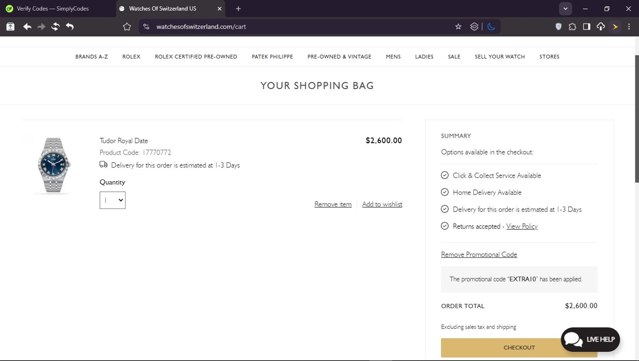Click the Returns accepted checkmark icon
The image size is (639, 361).
click(x=445, y=226)
